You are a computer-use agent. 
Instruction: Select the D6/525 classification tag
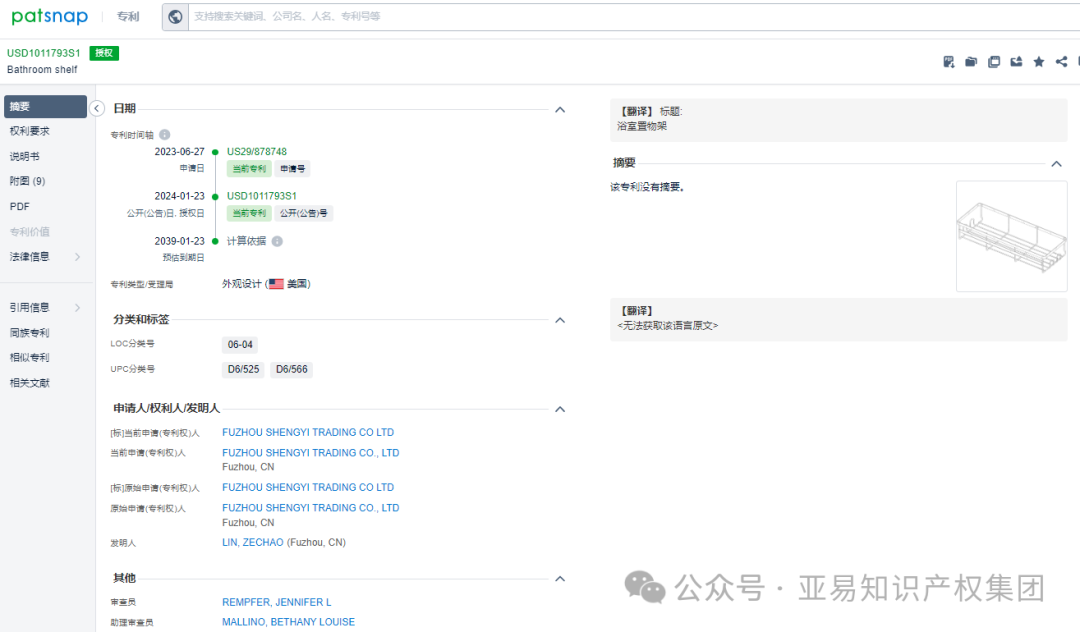tap(242, 369)
